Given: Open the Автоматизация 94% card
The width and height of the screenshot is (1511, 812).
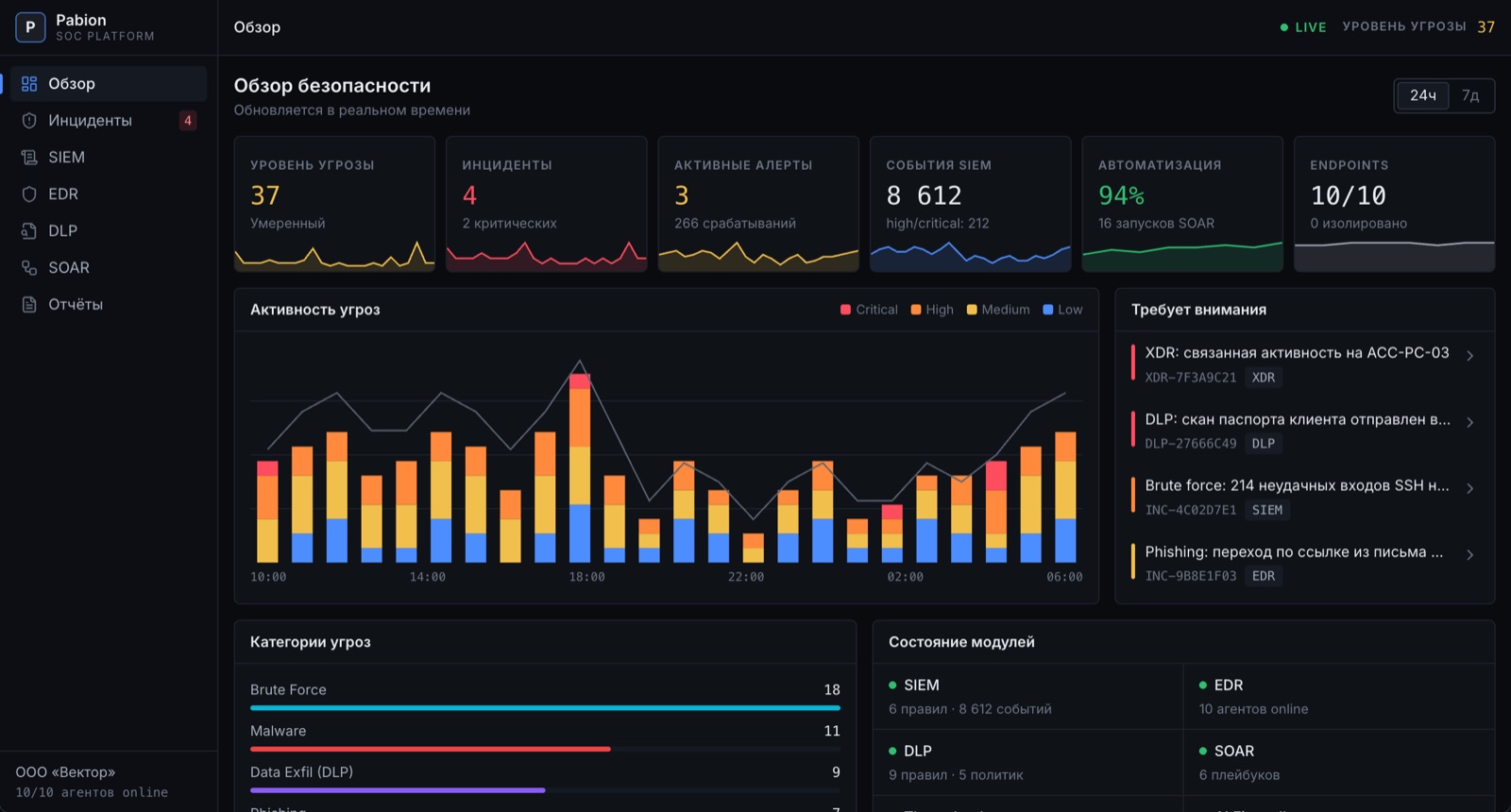Looking at the screenshot, I should (1182, 204).
